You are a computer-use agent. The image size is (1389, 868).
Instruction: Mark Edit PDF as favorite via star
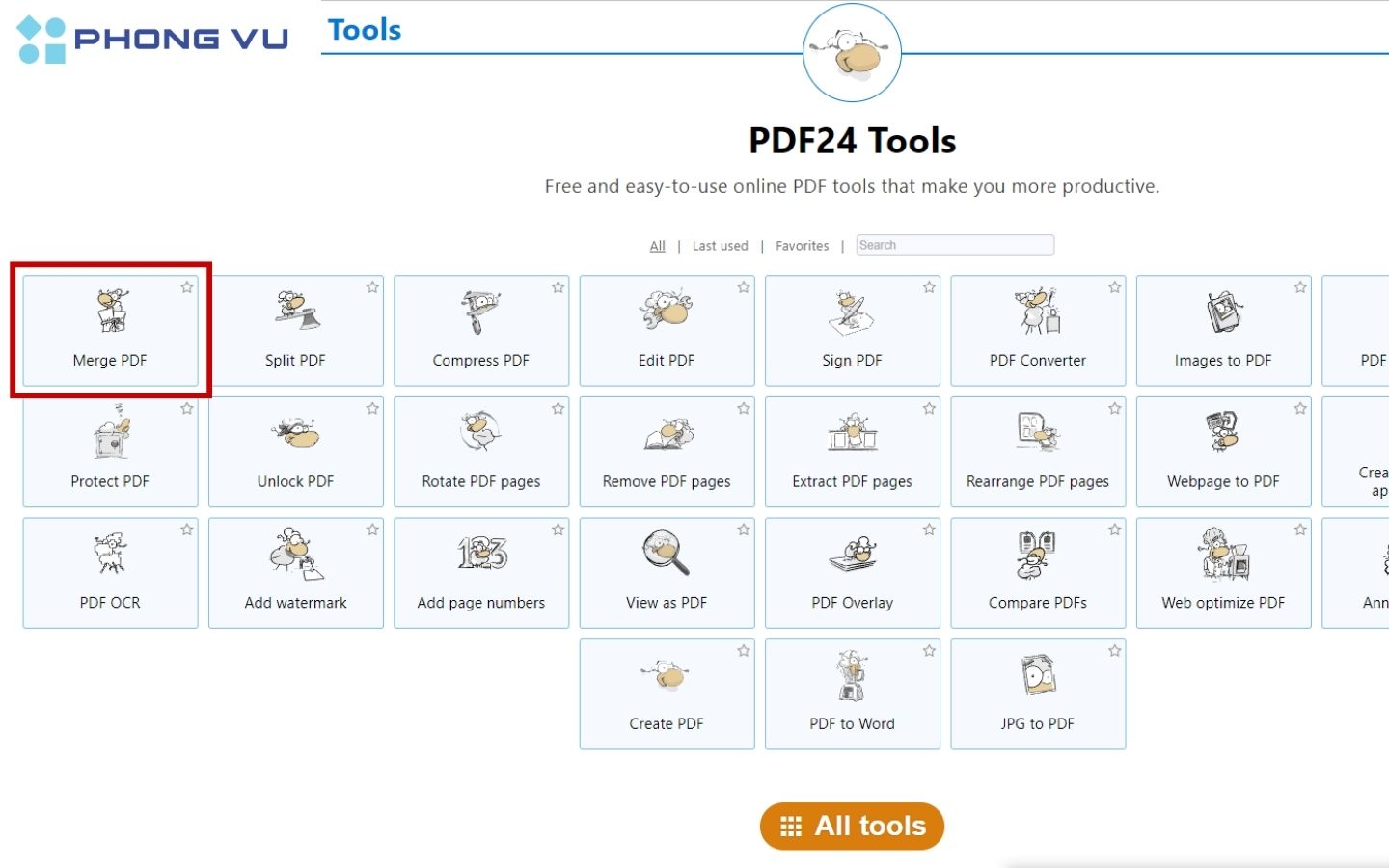744,287
